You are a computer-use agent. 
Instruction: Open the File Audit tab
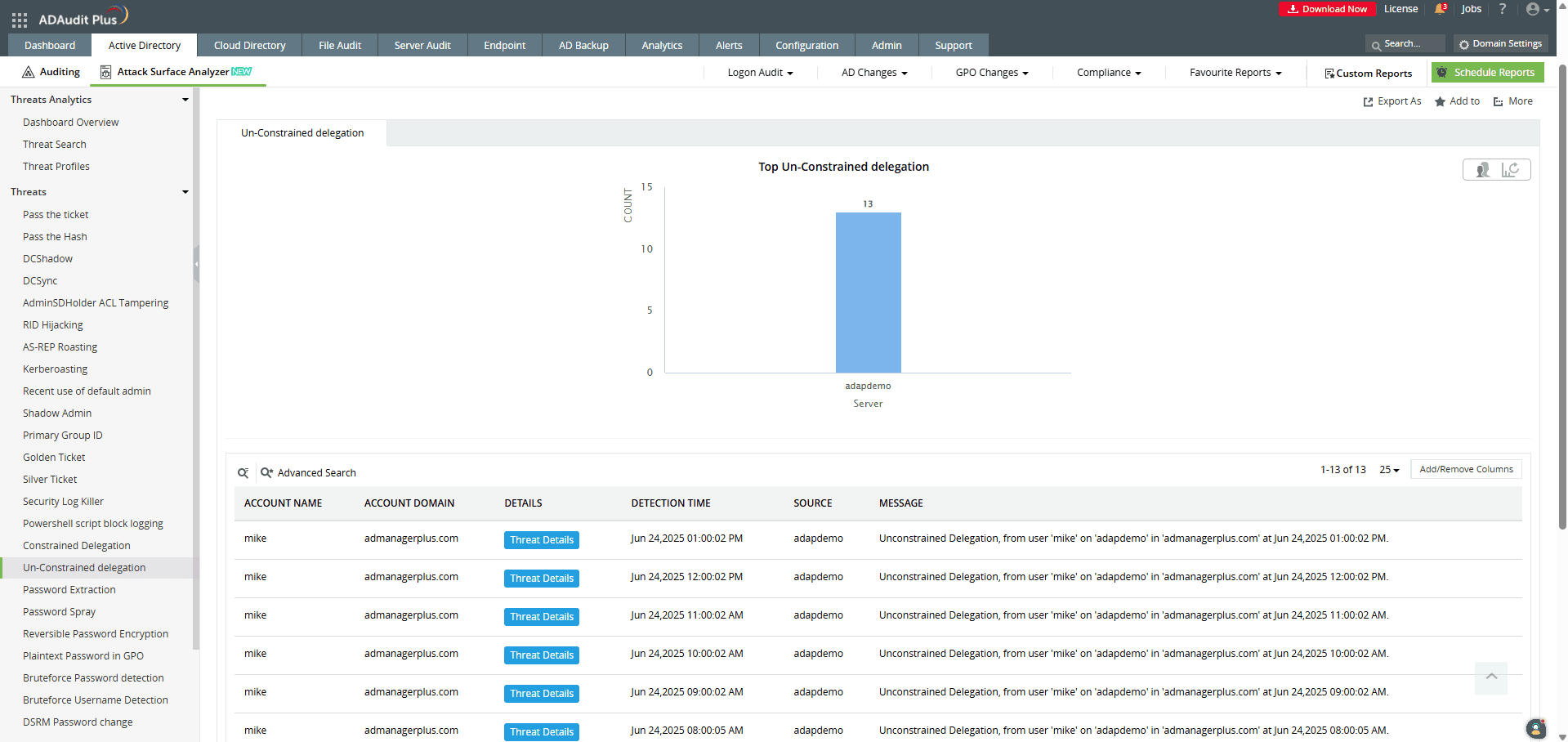pos(340,45)
